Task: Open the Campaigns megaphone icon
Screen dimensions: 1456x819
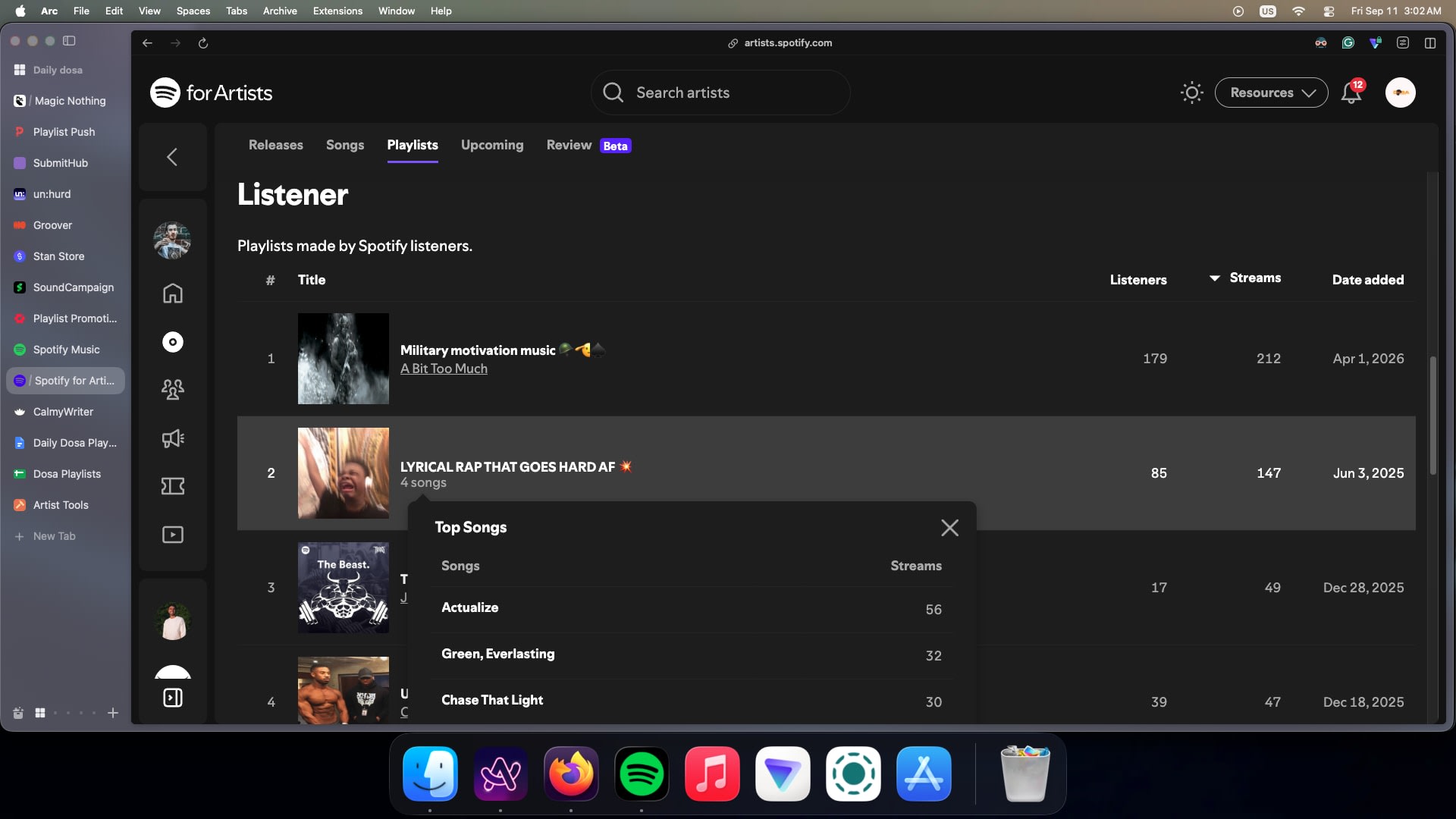Action: click(x=173, y=438)
